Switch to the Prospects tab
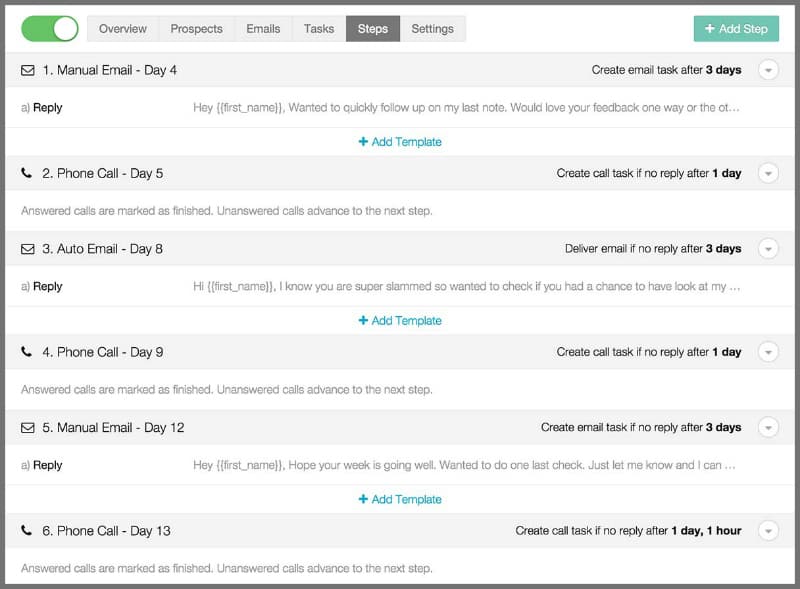 pyautogui.click(x=196, y=29)
